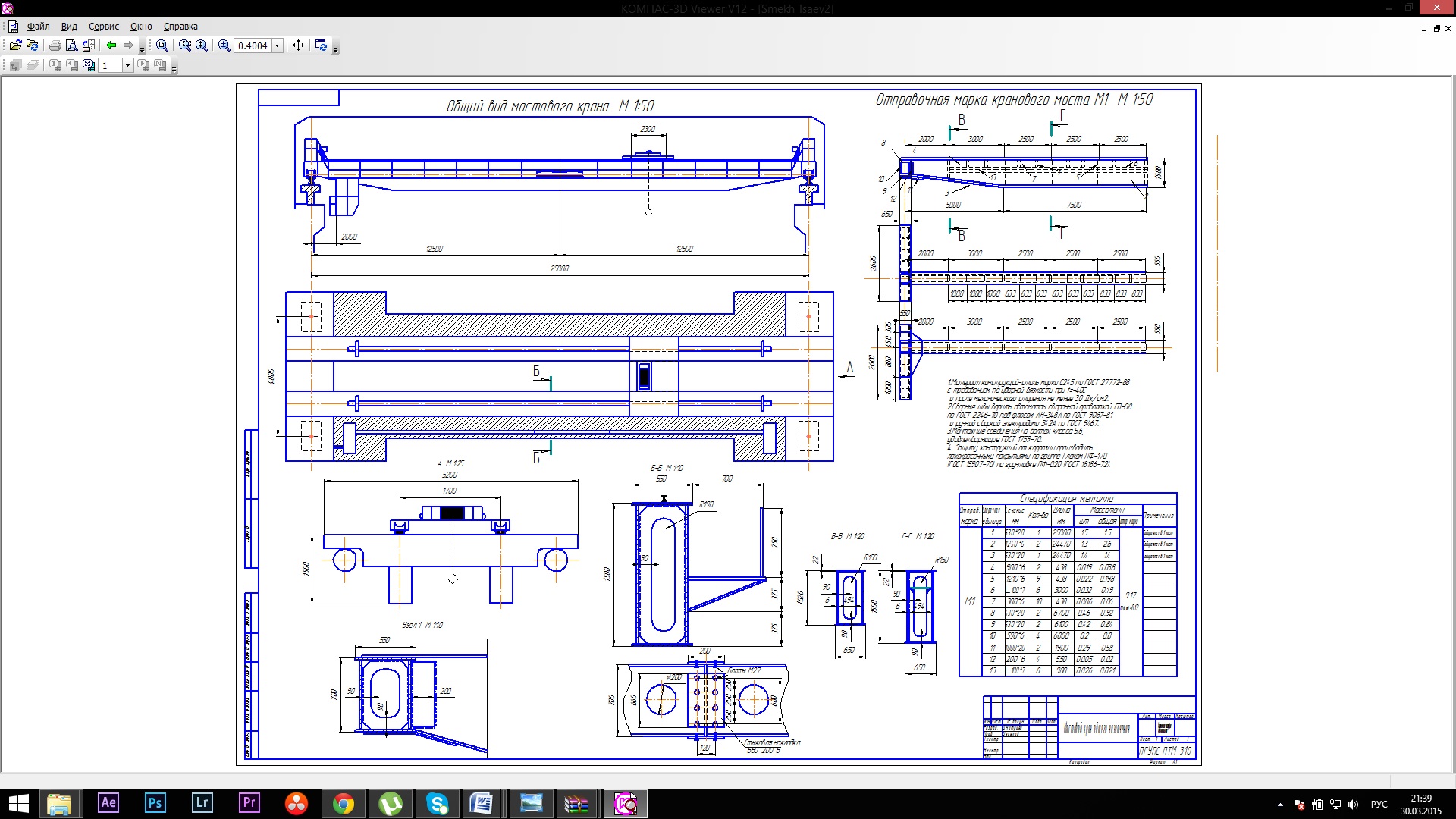The height and width of the screenshot is (819, 1456).
Task: Launch Photoshop from the taskbar
Action: point(155,803)
